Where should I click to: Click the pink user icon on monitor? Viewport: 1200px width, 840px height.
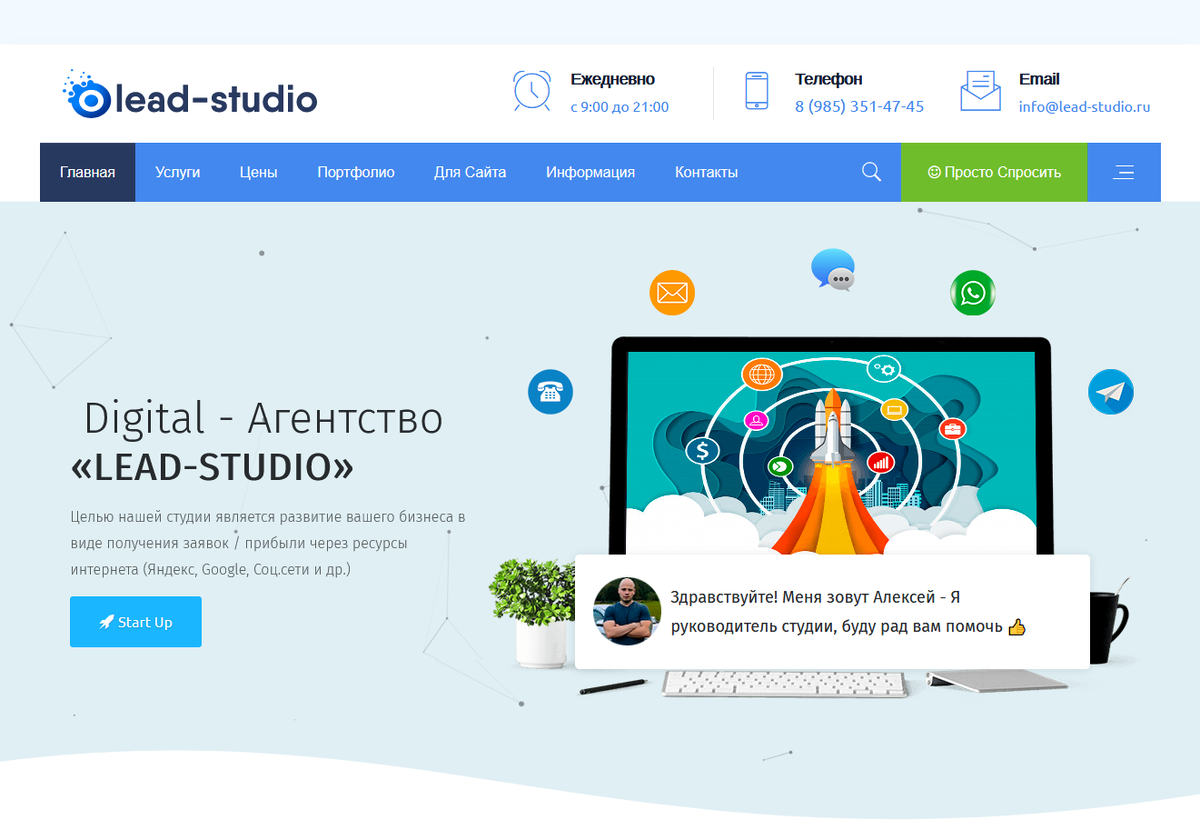tap(755, 420)
